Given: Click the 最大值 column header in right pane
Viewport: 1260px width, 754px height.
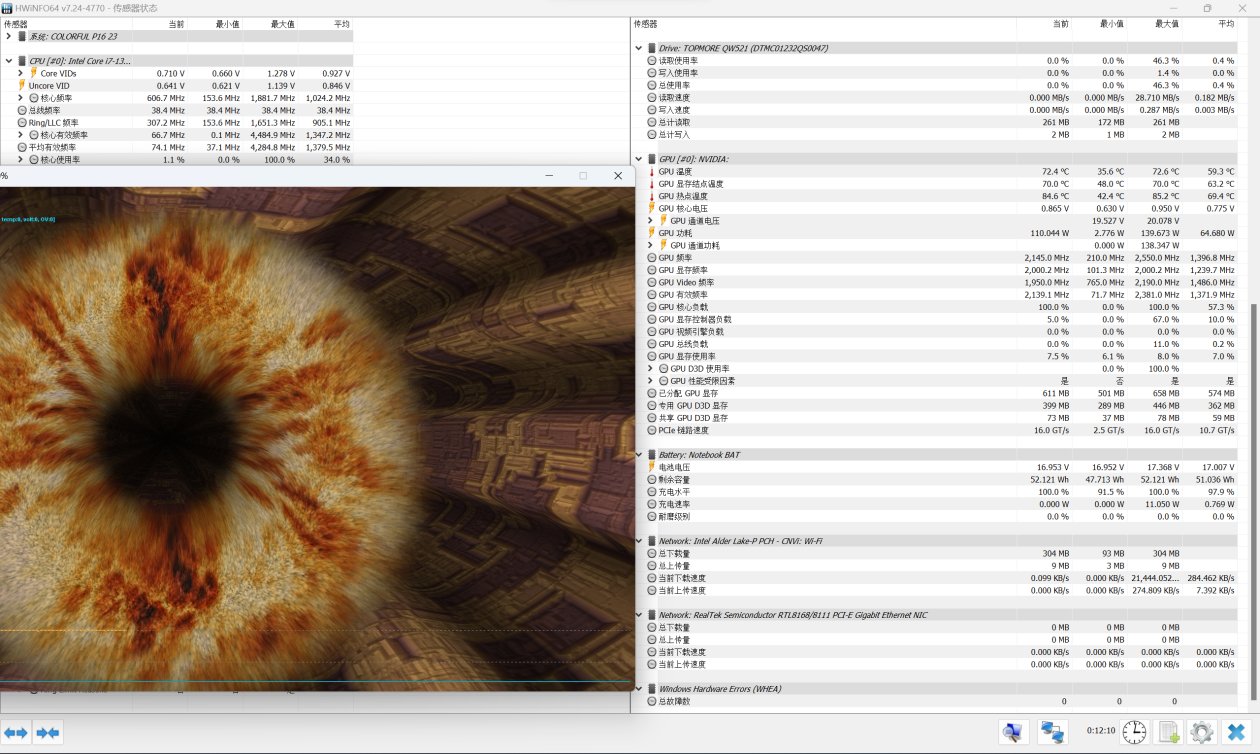Looking at the screenshot, I should (1155, 23).
